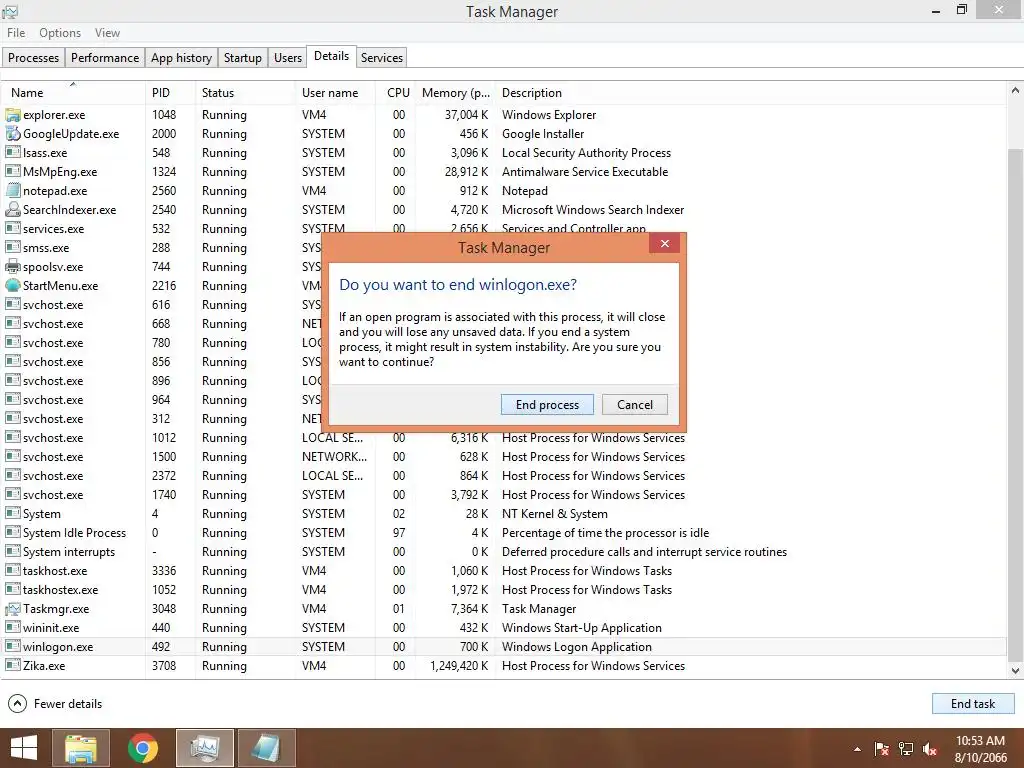
Task: Click the scrollbar down arrow
Action: (x=1016, y=671)
